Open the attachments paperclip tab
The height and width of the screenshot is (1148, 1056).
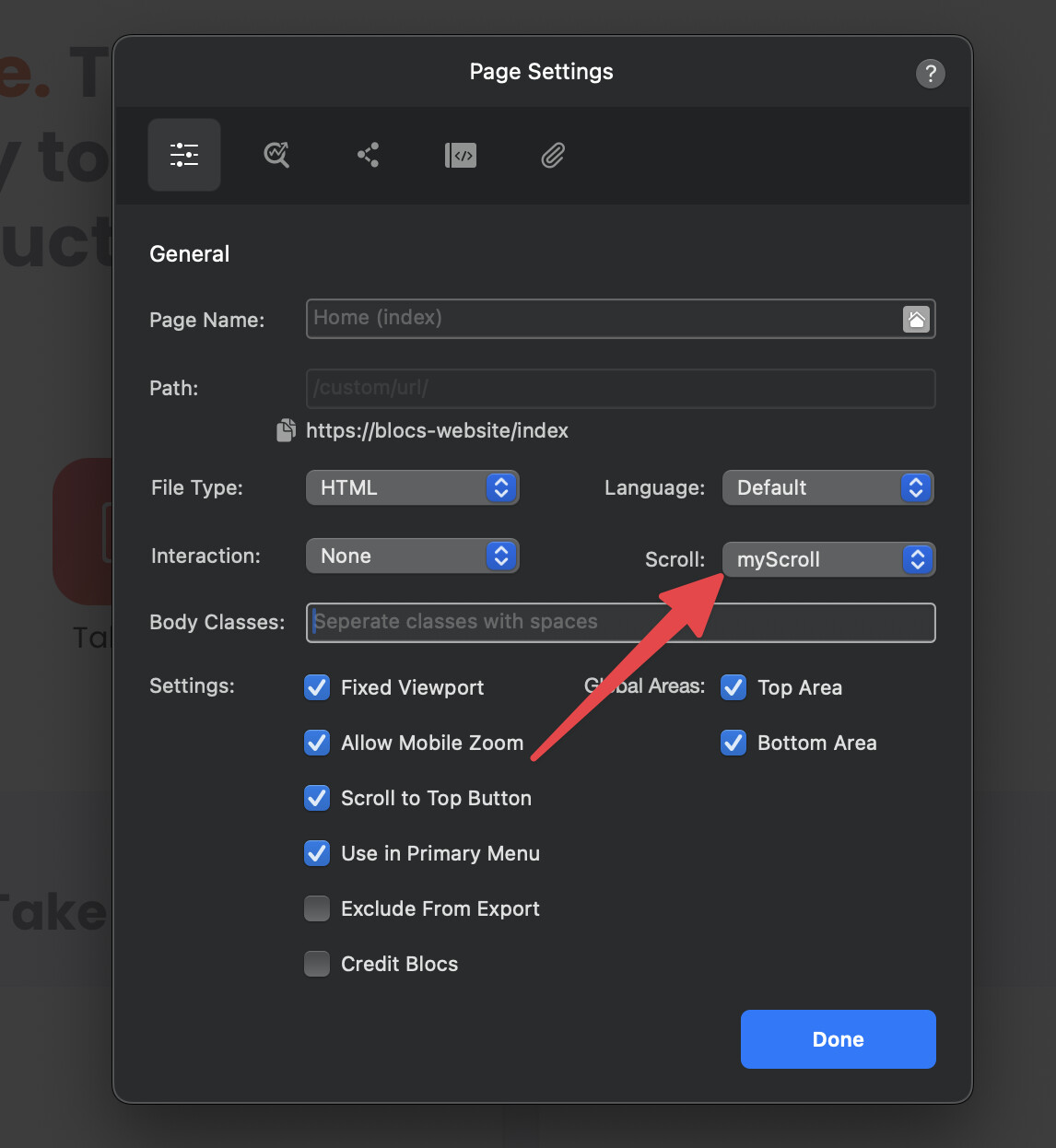[x=553, y=155]
